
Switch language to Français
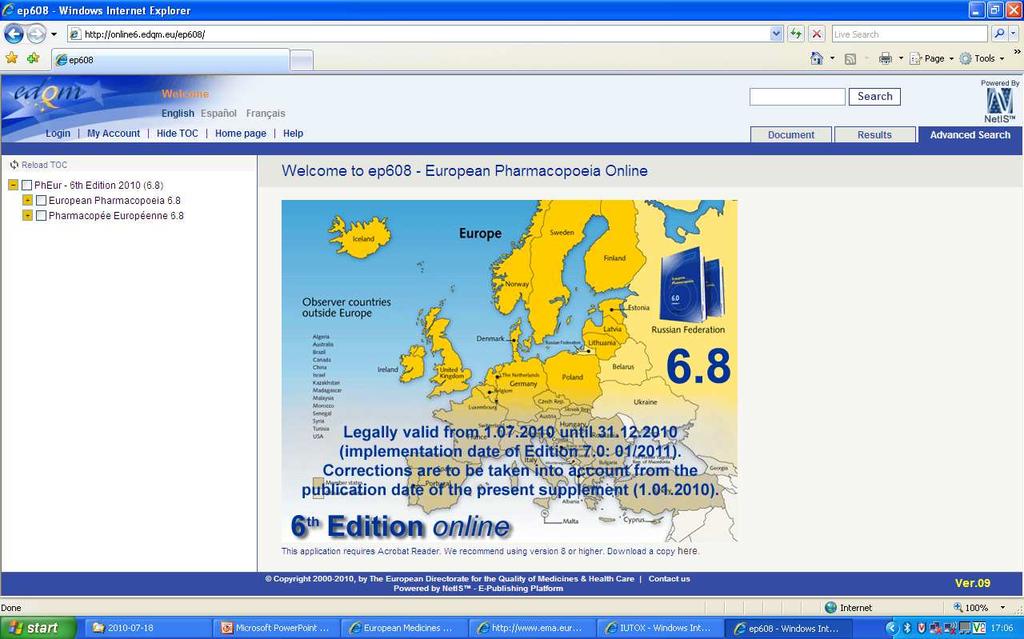pos(265,113)
